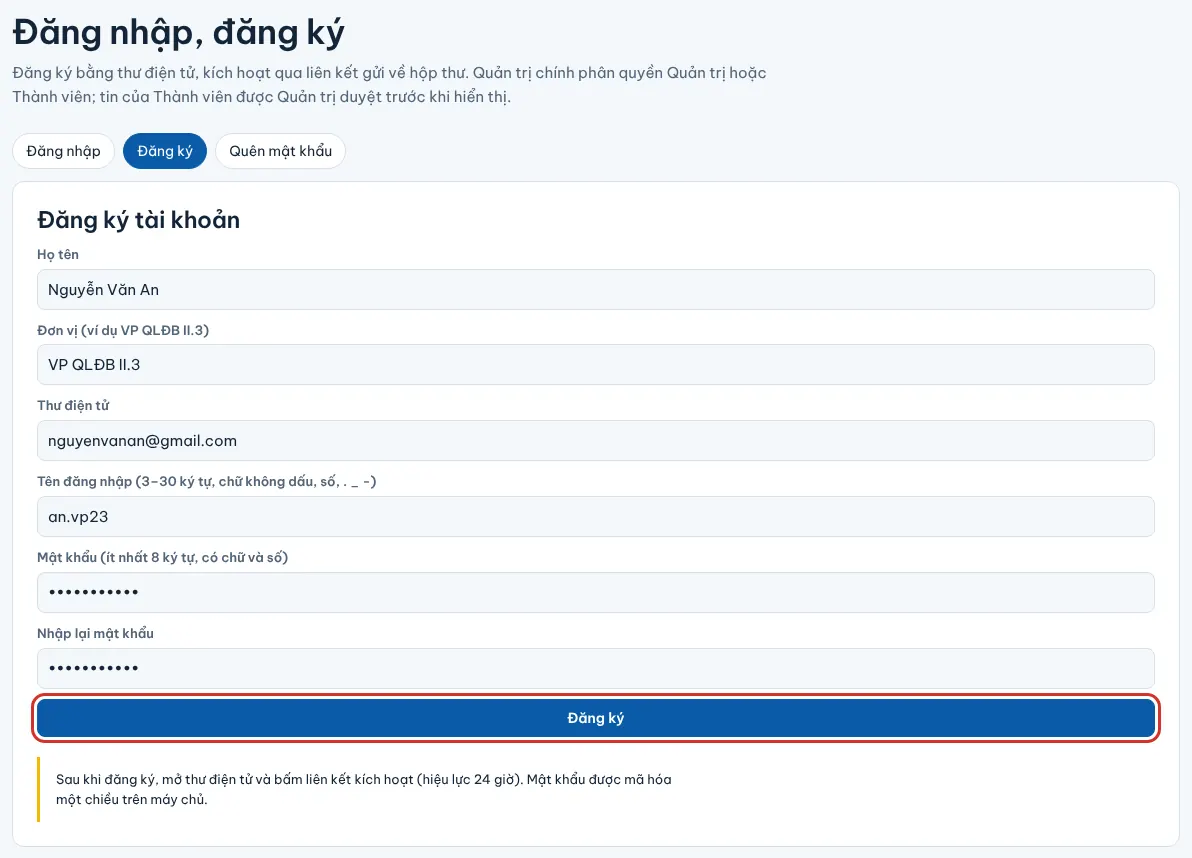Click the intro paragraph about Quản trị permissions
This screenshot has width=1192, height=858.
tap(389, 84)
